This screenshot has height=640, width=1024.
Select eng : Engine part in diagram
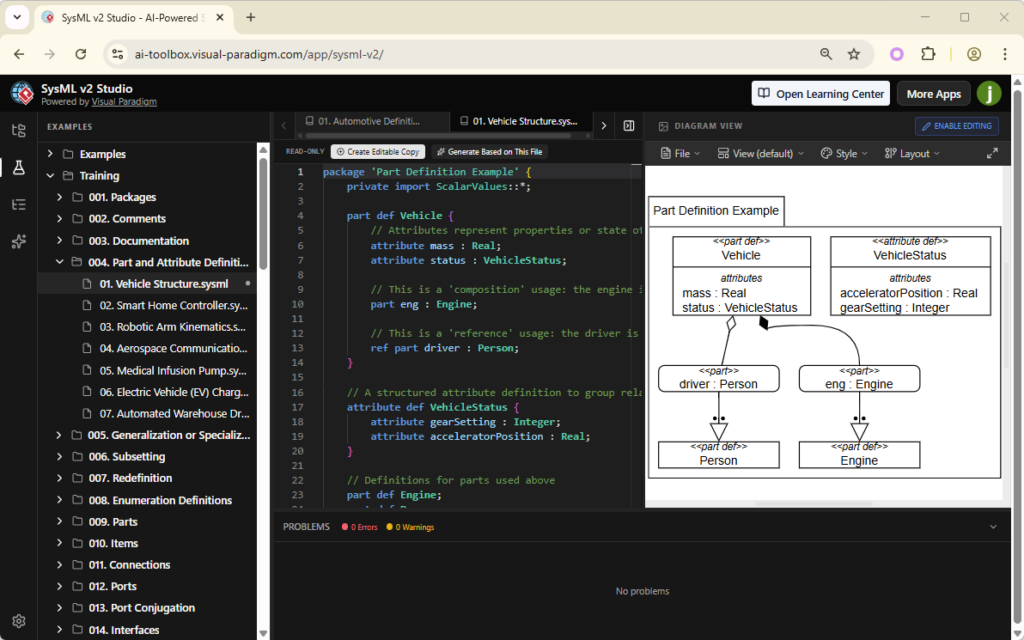pyautogui.click(x=859, y=379)
